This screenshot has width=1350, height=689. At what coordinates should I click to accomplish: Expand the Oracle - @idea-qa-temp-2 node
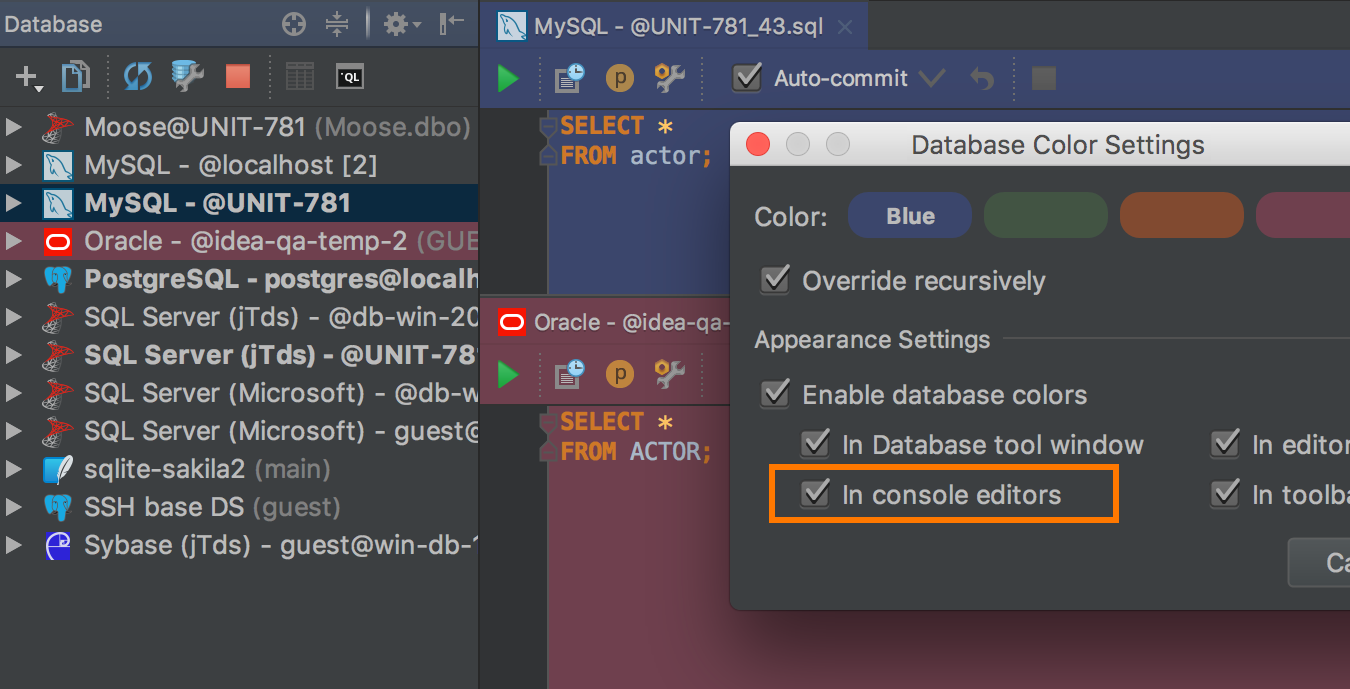[14, 241]
